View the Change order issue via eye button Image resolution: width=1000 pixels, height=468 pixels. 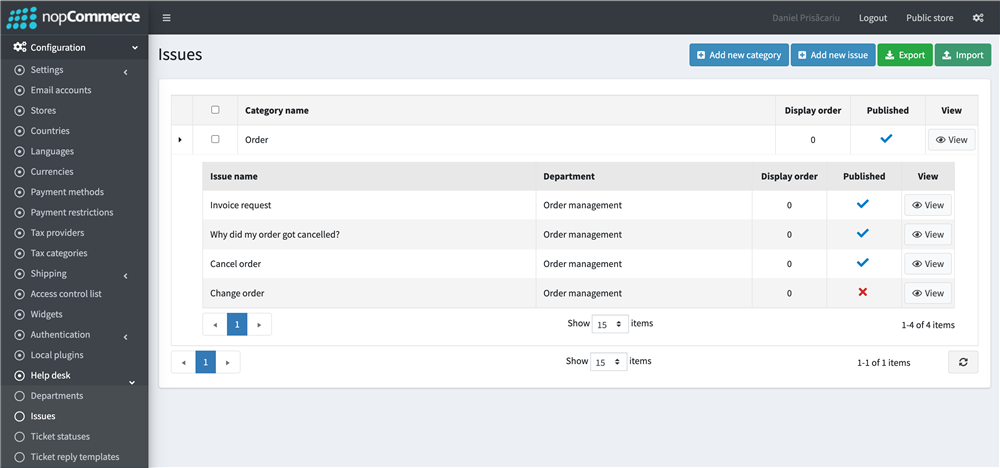[928, 293]
